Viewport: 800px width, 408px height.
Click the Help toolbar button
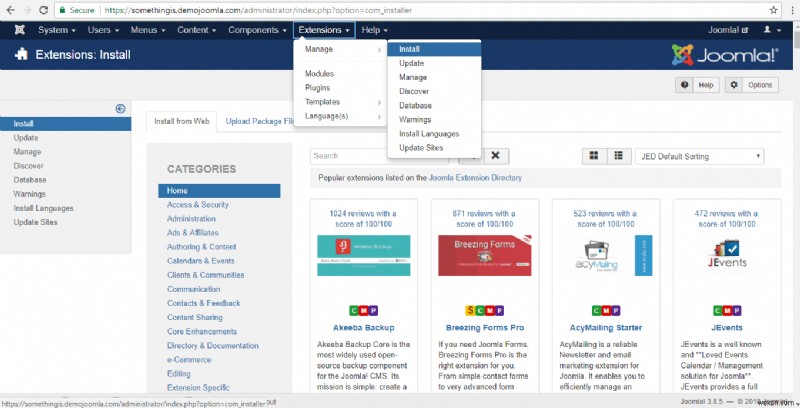coord(697,85)
